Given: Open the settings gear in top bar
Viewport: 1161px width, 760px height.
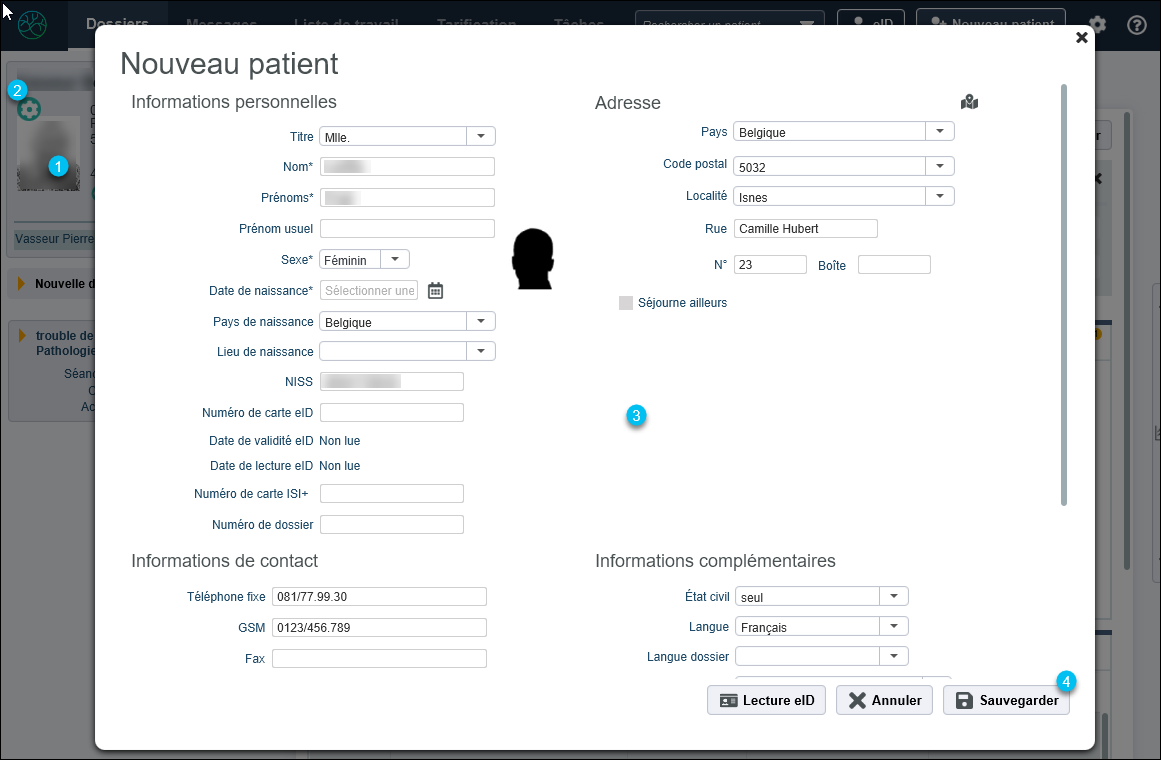Looking at the screenshot, I should 1097,24.
